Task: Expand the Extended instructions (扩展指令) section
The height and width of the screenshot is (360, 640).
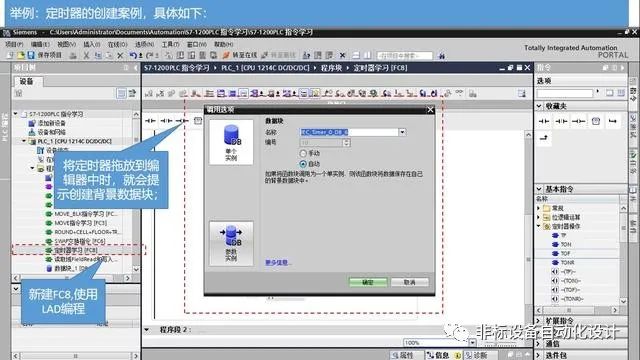Action: coord(539,321)
